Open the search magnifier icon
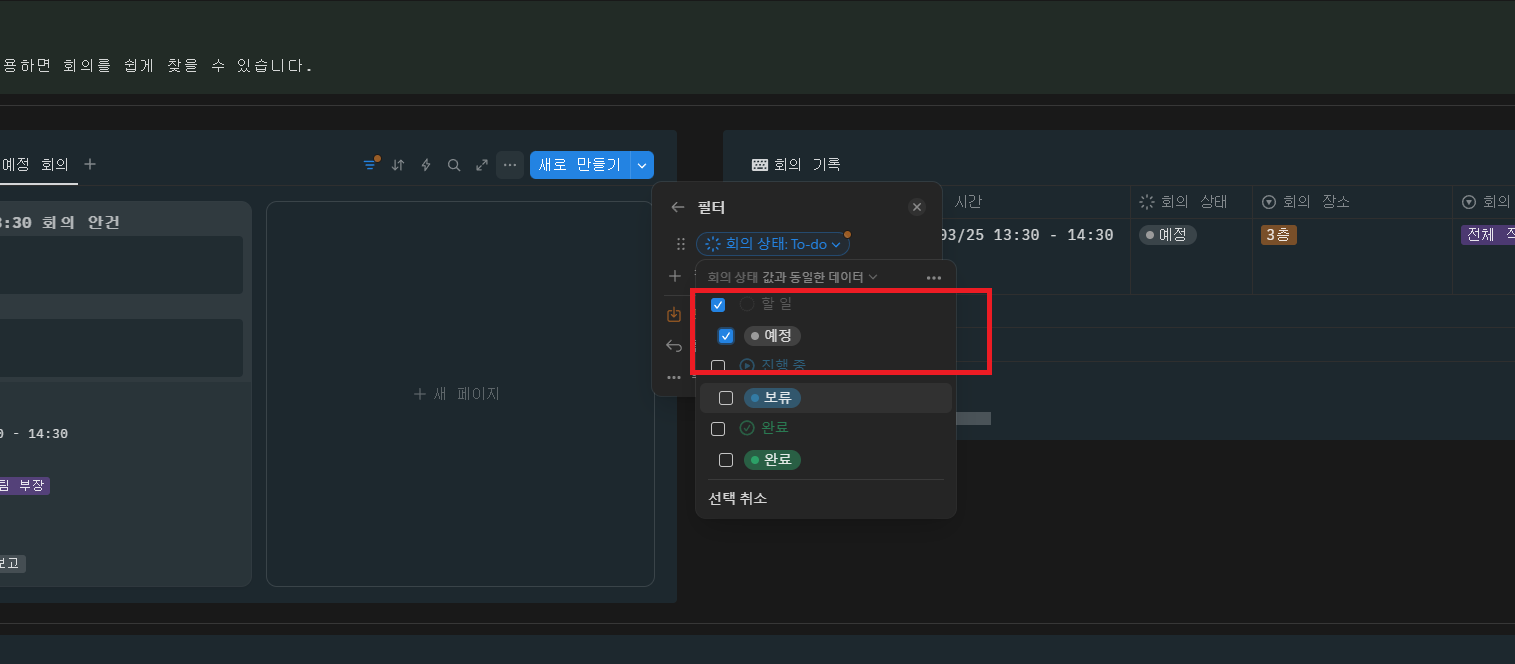 (454, 165)
